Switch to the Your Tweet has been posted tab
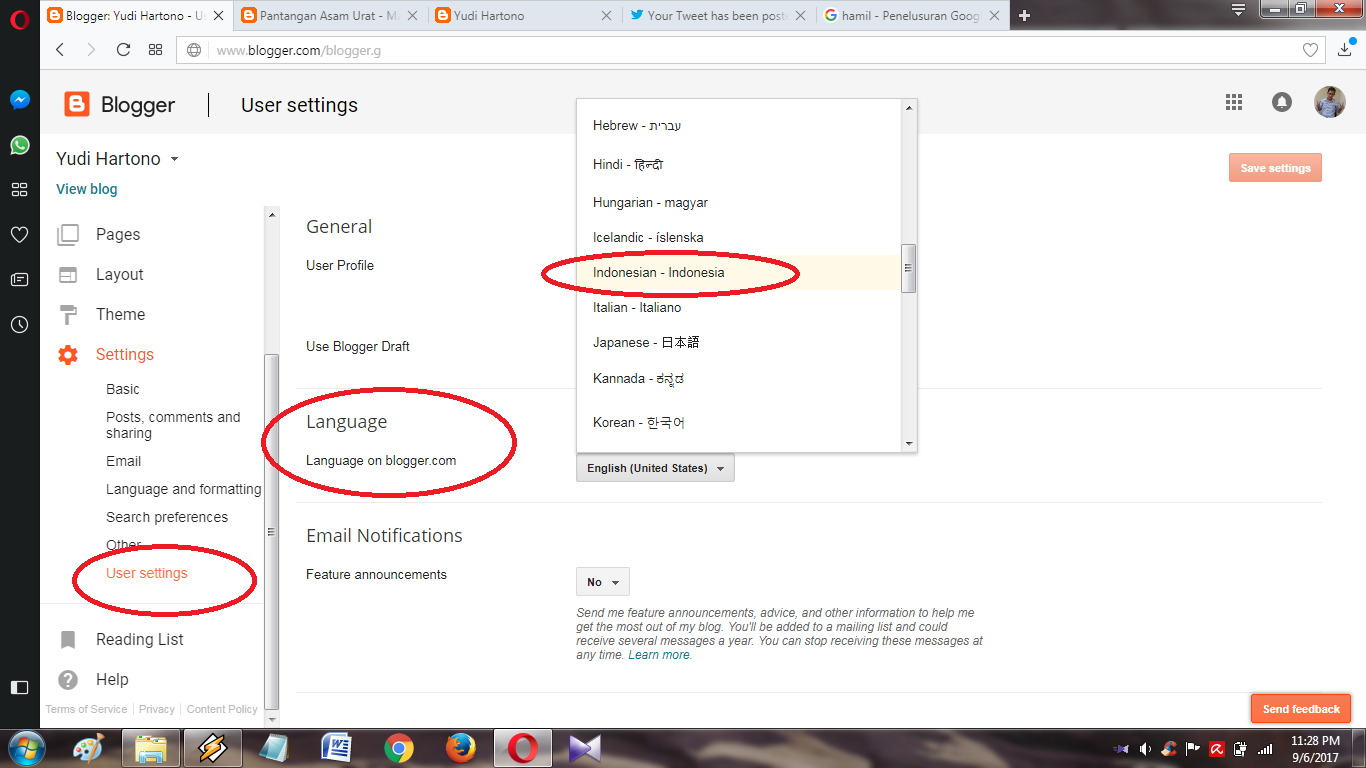The height and width of the screenshot is (768, 1366). click(717, 15)
